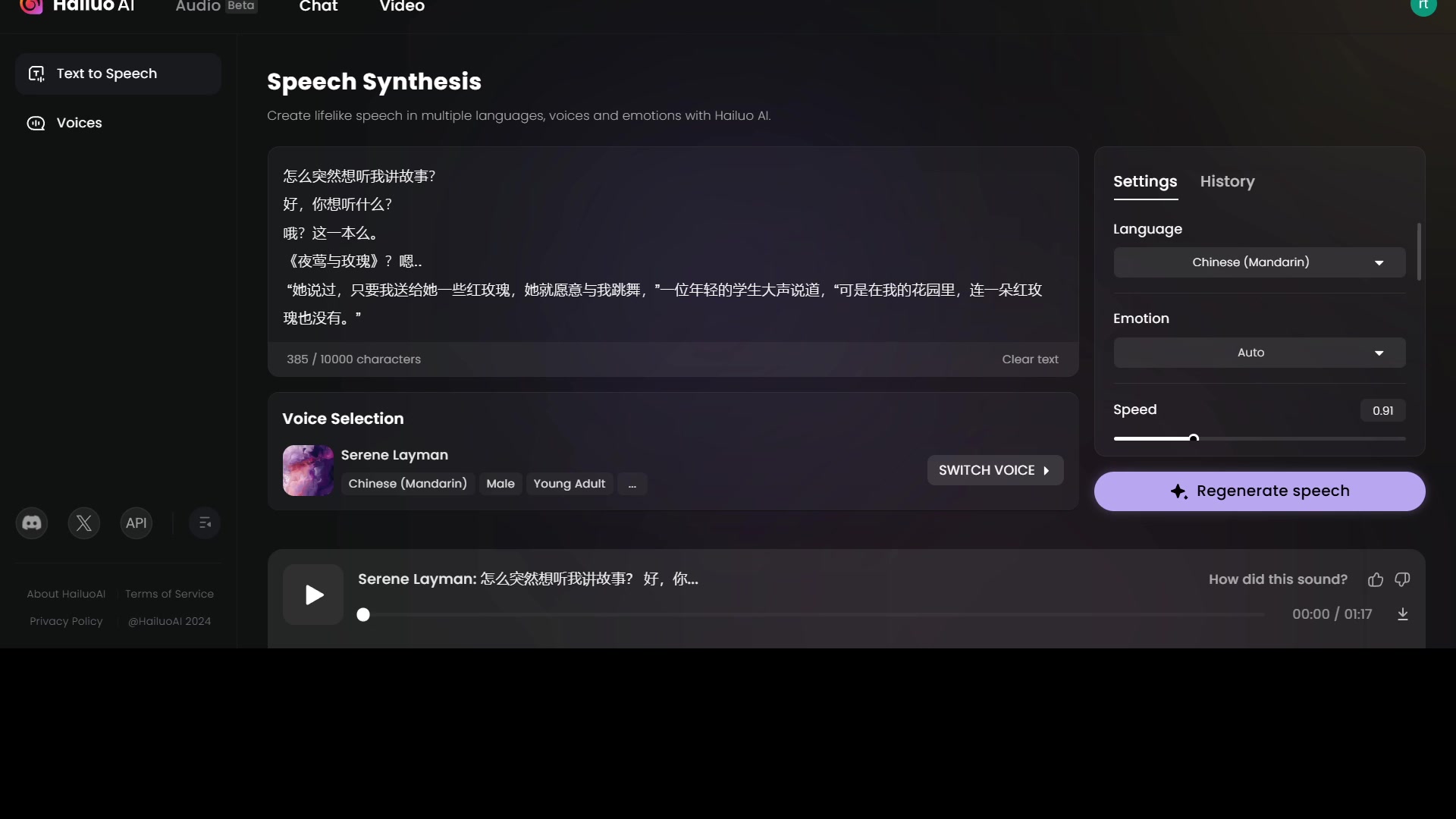Click the X (Twitter) share icon
Image resolution: width=1456 pixels, height=819 pixels.
coord(84,522)
